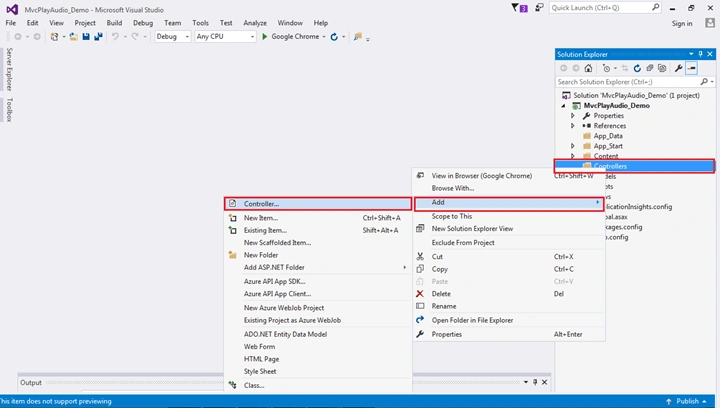Click the Navigate Forward toolbar icon
This screenshot has height=408, width=720.
pos(37,37)
